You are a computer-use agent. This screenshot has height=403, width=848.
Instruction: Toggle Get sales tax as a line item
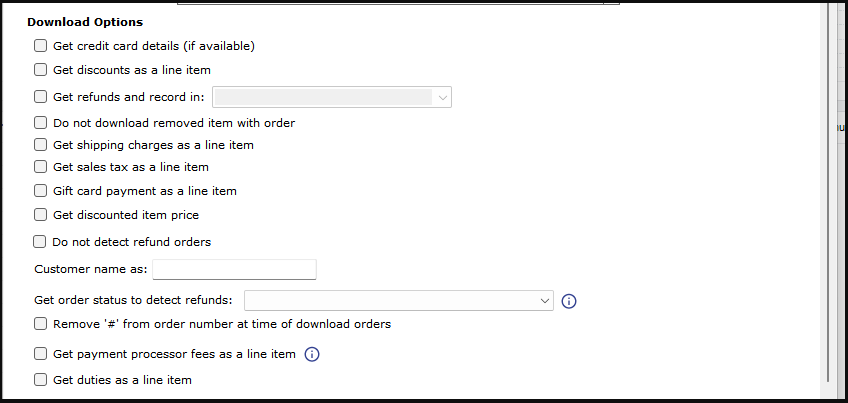point(41,167)
